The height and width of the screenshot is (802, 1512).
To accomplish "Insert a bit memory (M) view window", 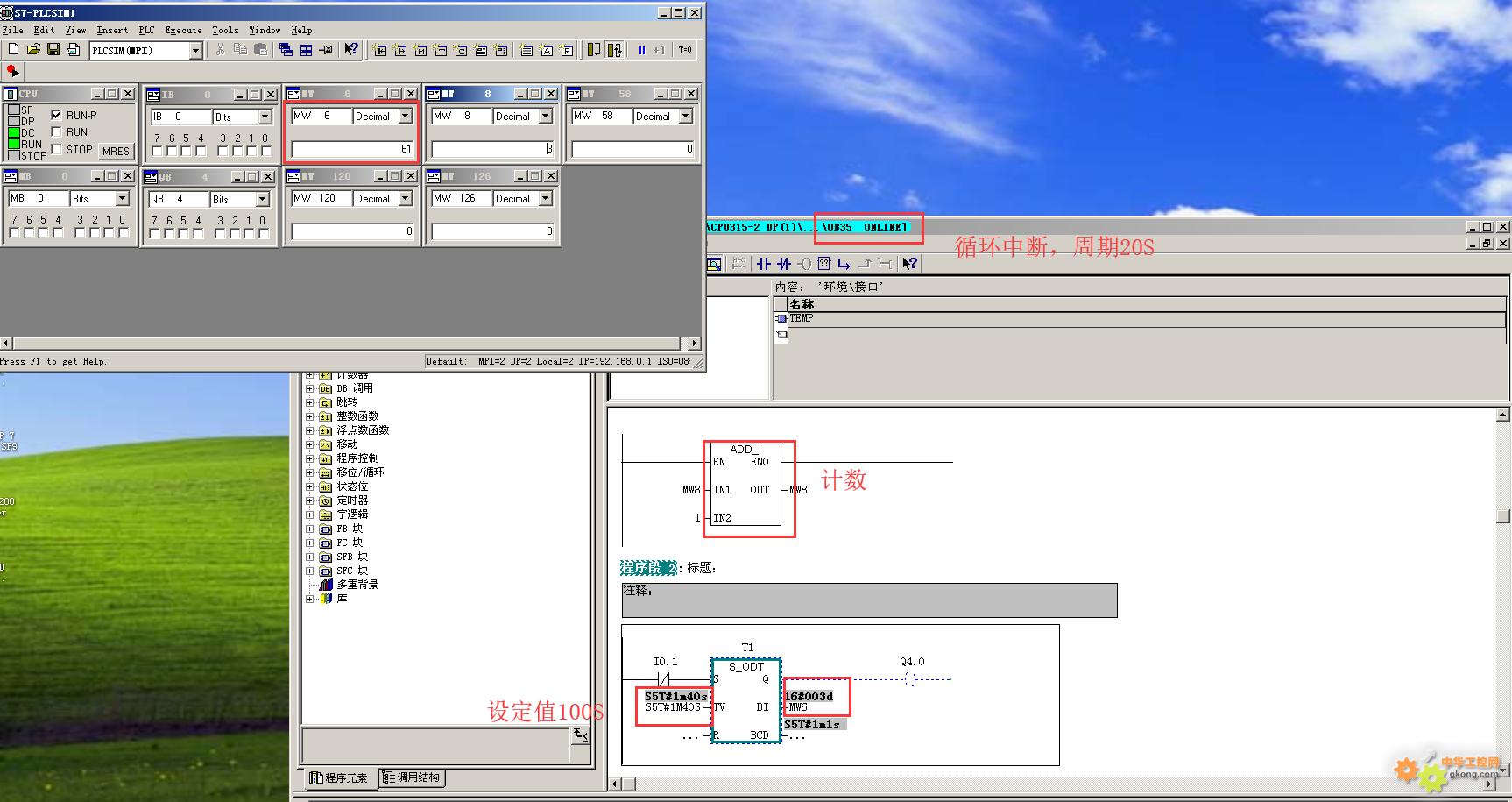I will click(420, 50).
